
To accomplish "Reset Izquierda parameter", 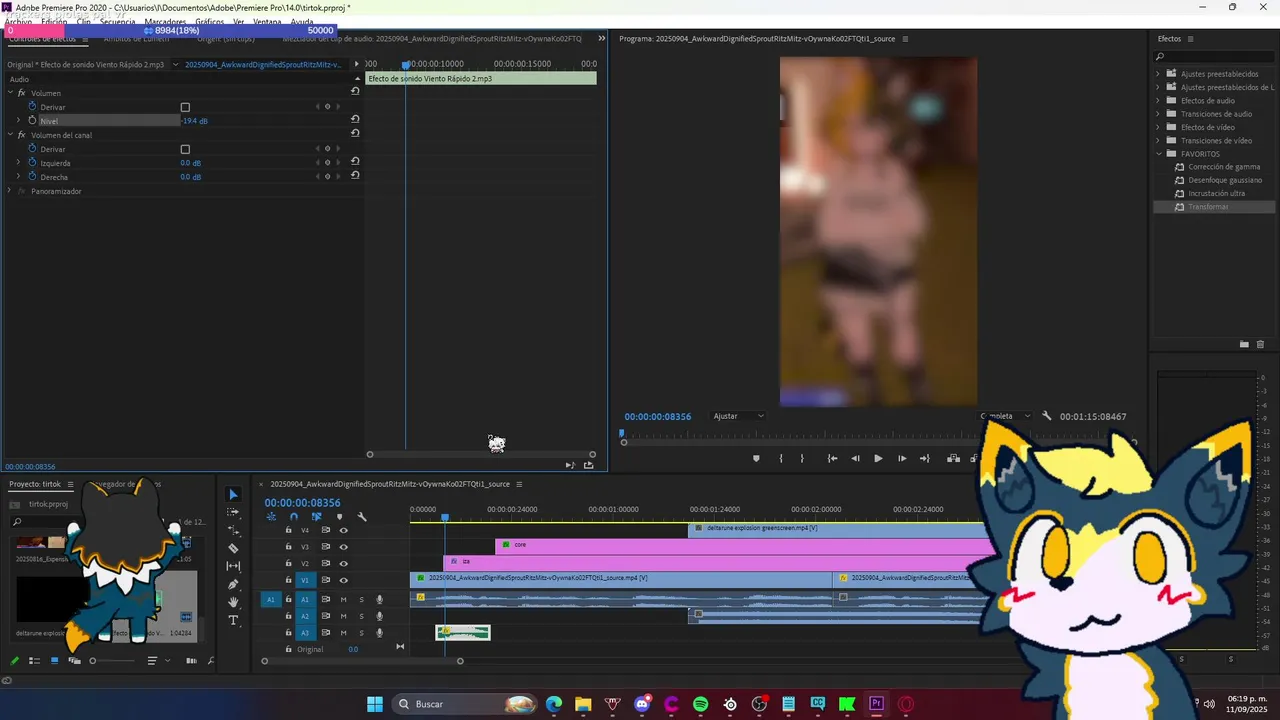I will (x=355, y=161).
